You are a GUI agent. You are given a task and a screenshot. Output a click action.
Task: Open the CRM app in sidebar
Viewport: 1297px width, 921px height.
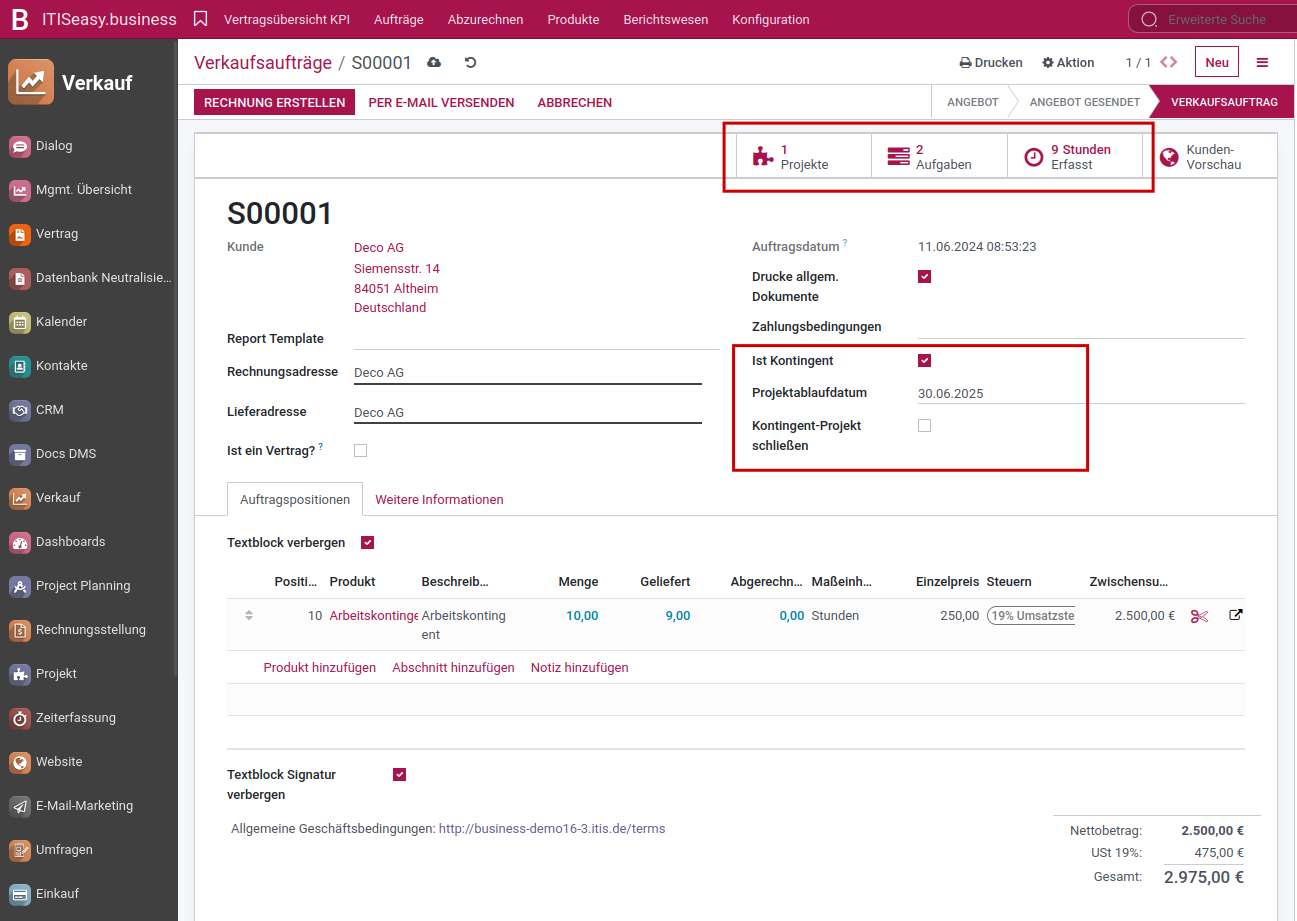[50, 410]
